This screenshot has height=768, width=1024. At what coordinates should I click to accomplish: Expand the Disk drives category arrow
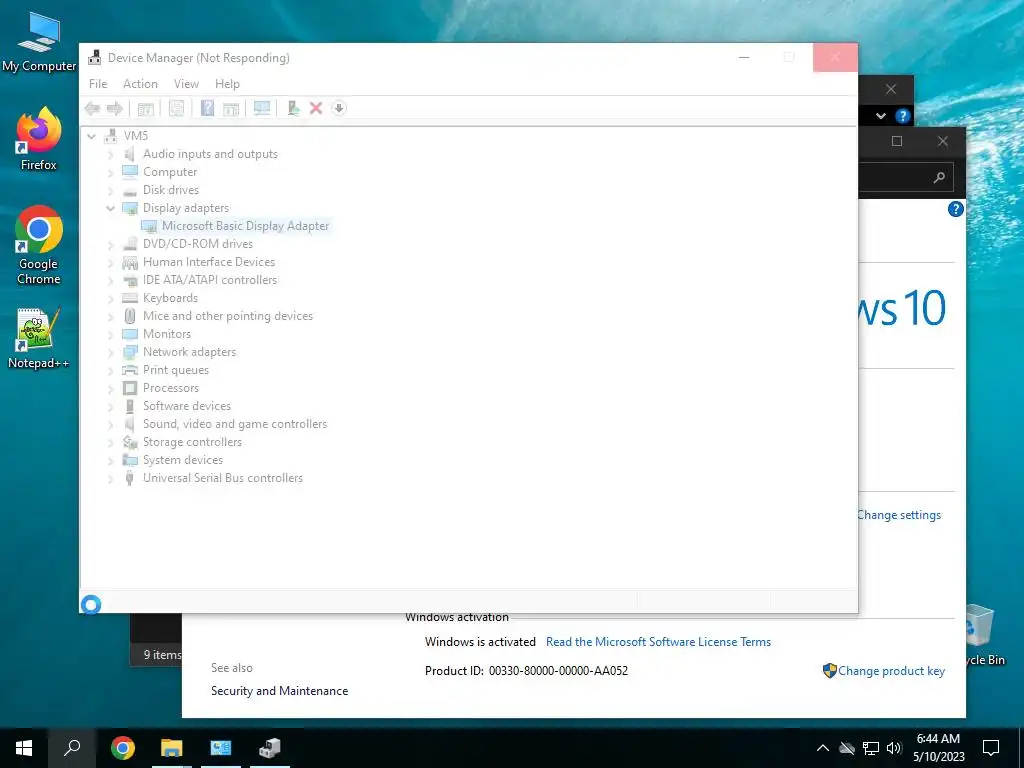110,191
